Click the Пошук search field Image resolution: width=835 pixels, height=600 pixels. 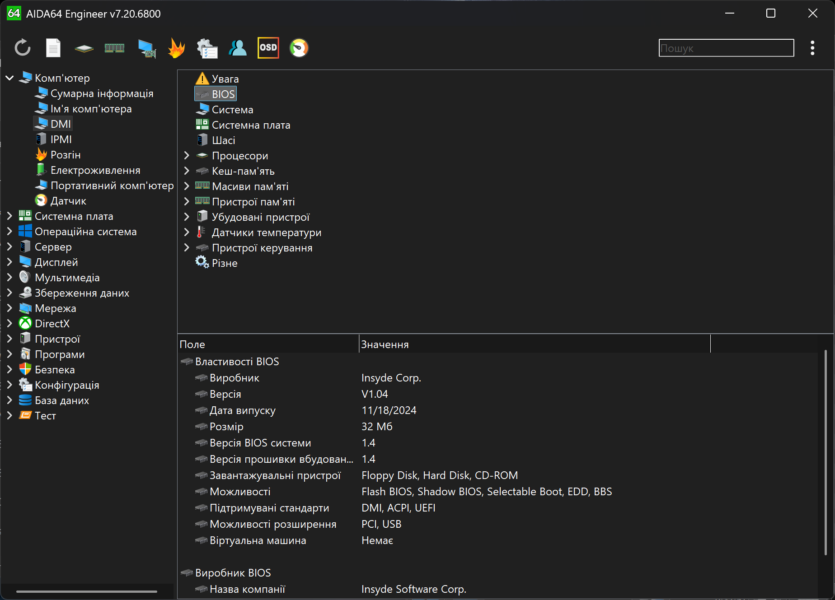726,48
